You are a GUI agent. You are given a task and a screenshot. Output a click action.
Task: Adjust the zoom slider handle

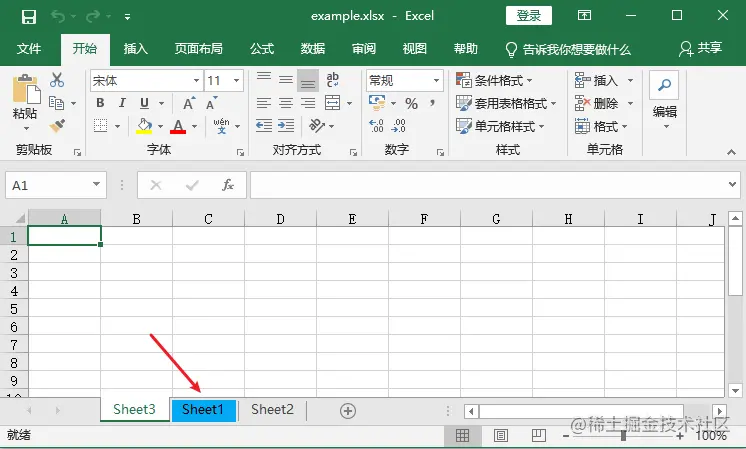click(623, 435)
